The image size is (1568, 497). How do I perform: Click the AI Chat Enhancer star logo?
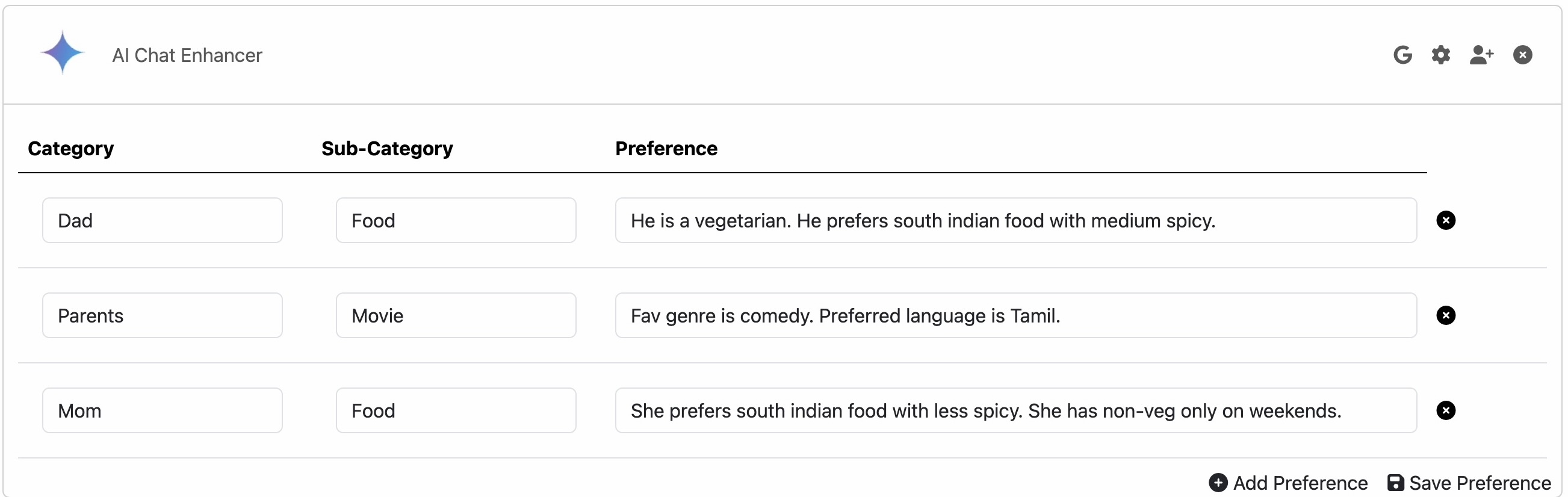point(62,53)
